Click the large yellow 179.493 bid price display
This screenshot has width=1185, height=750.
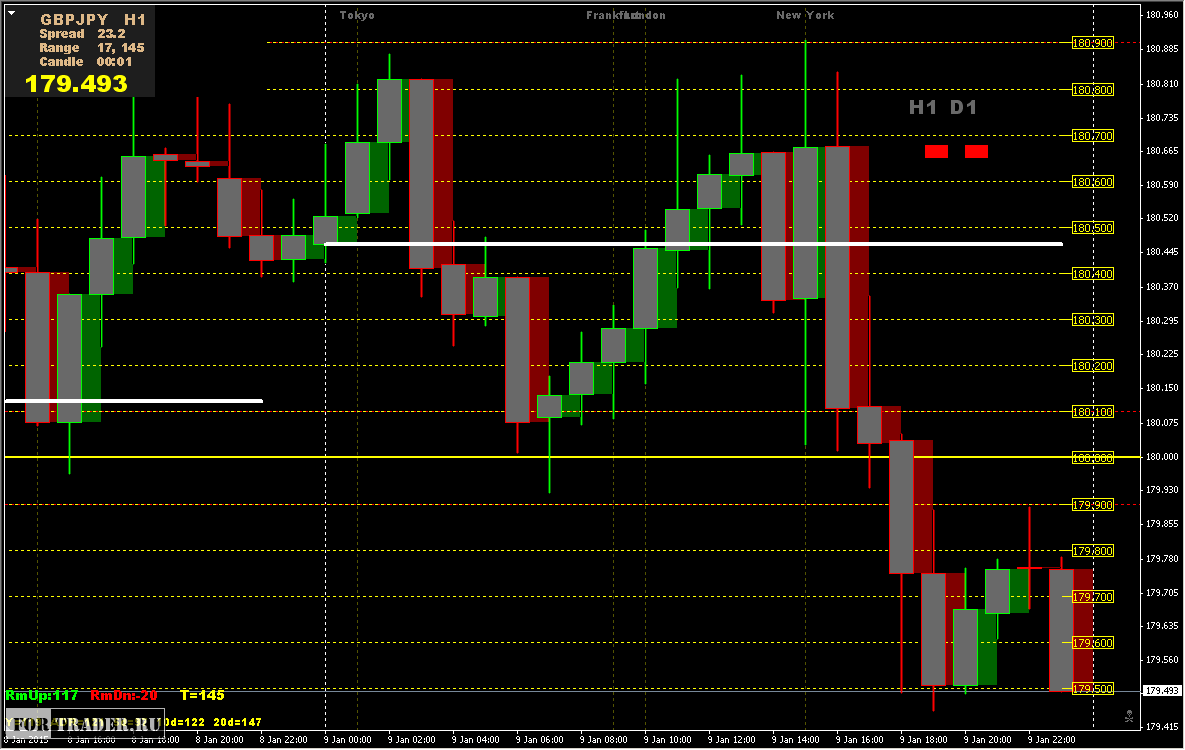[x=76, y=83]
